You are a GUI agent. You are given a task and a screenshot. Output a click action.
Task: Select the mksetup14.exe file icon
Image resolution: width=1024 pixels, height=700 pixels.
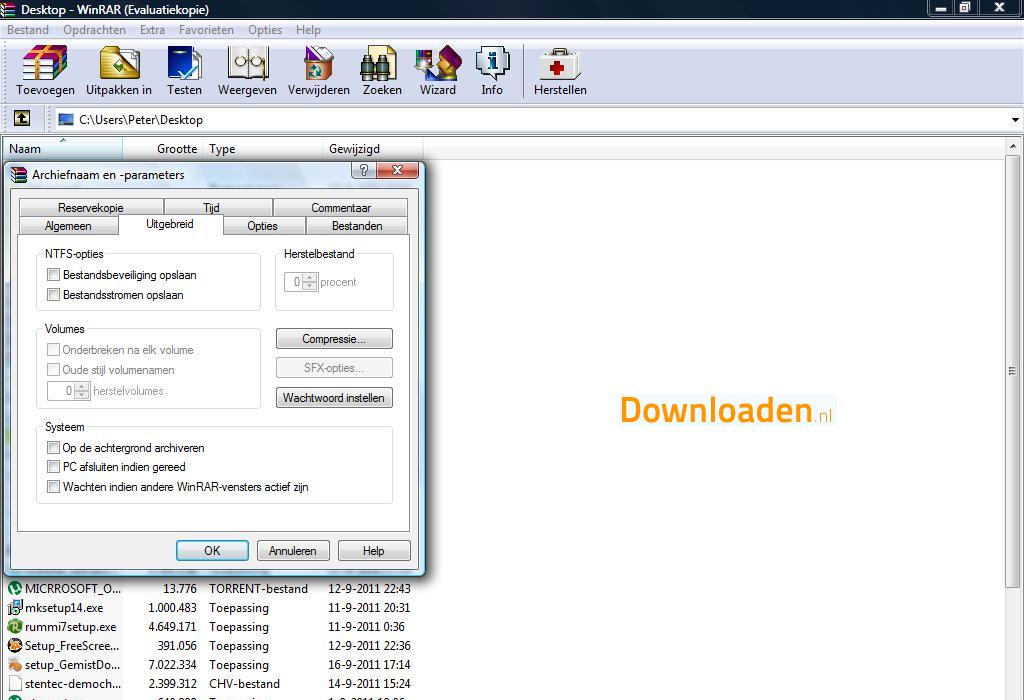pyautogui.click(x=14, y=607)
